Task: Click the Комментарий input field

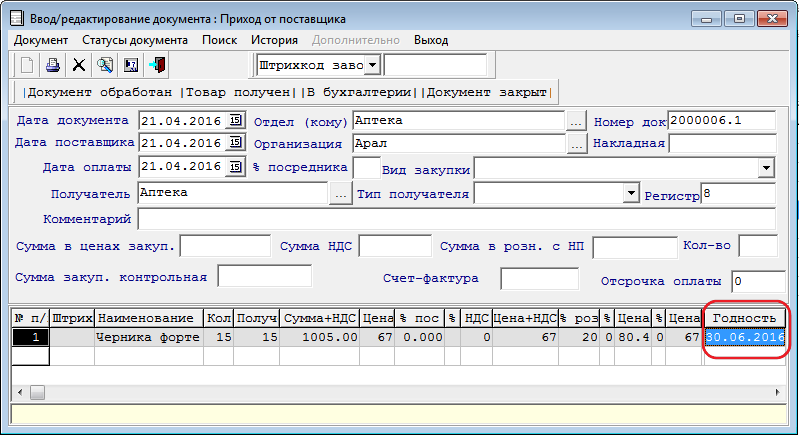Action: 457,219
